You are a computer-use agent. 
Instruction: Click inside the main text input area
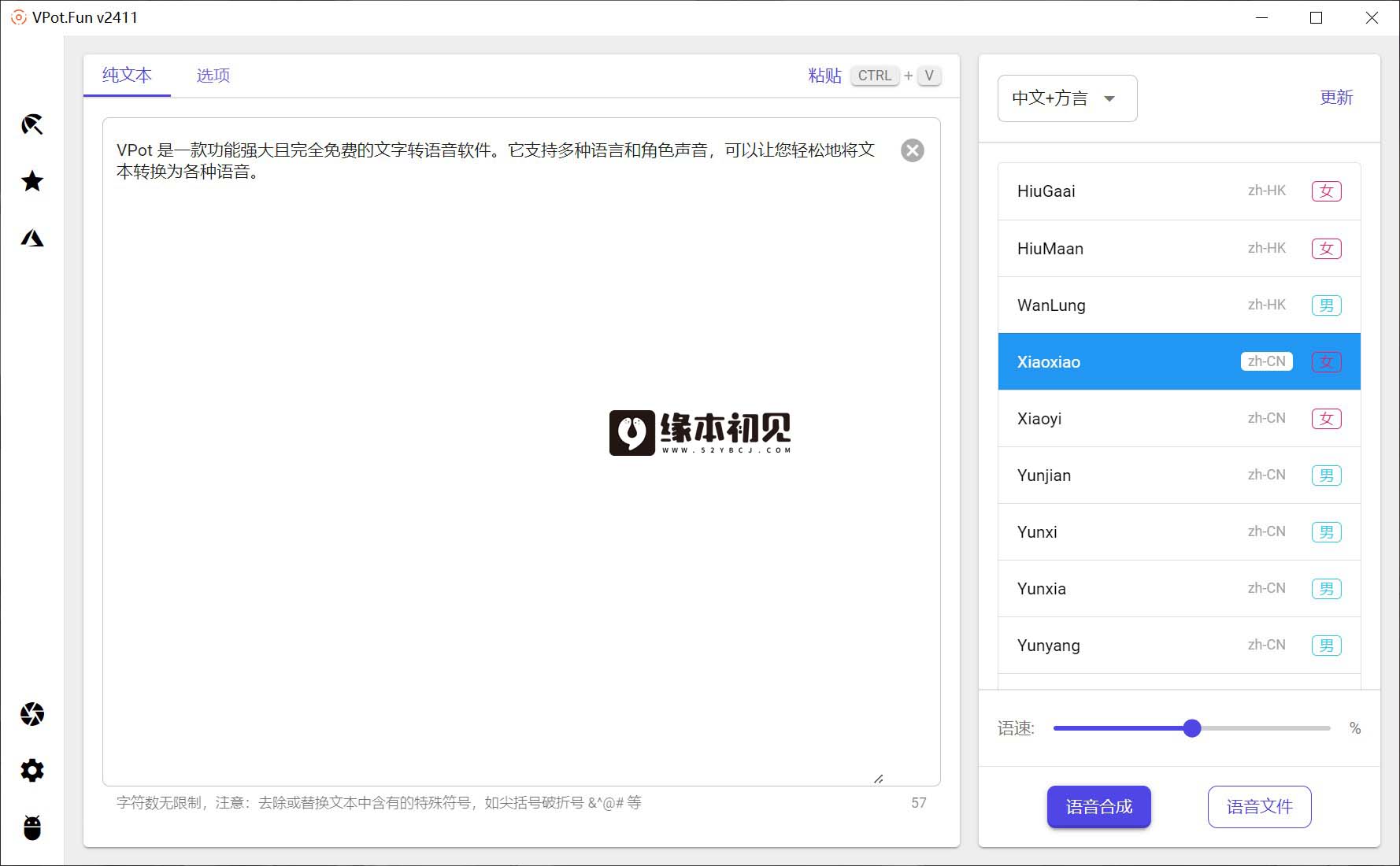coord(521,452)
